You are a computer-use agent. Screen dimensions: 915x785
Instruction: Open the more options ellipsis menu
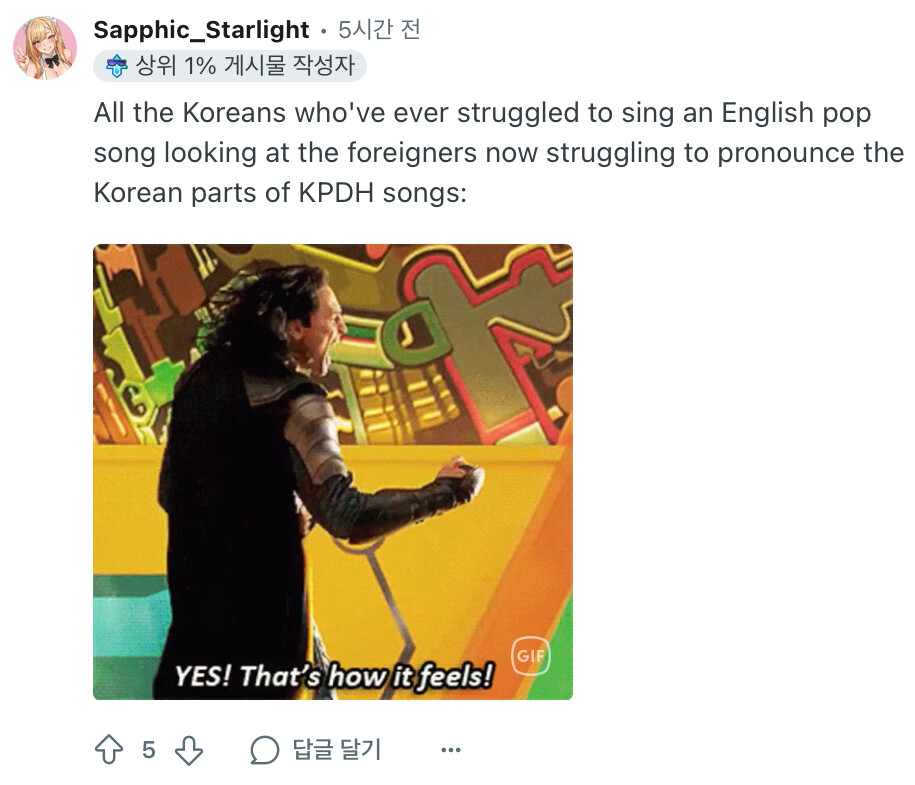[x=451, y=750]
